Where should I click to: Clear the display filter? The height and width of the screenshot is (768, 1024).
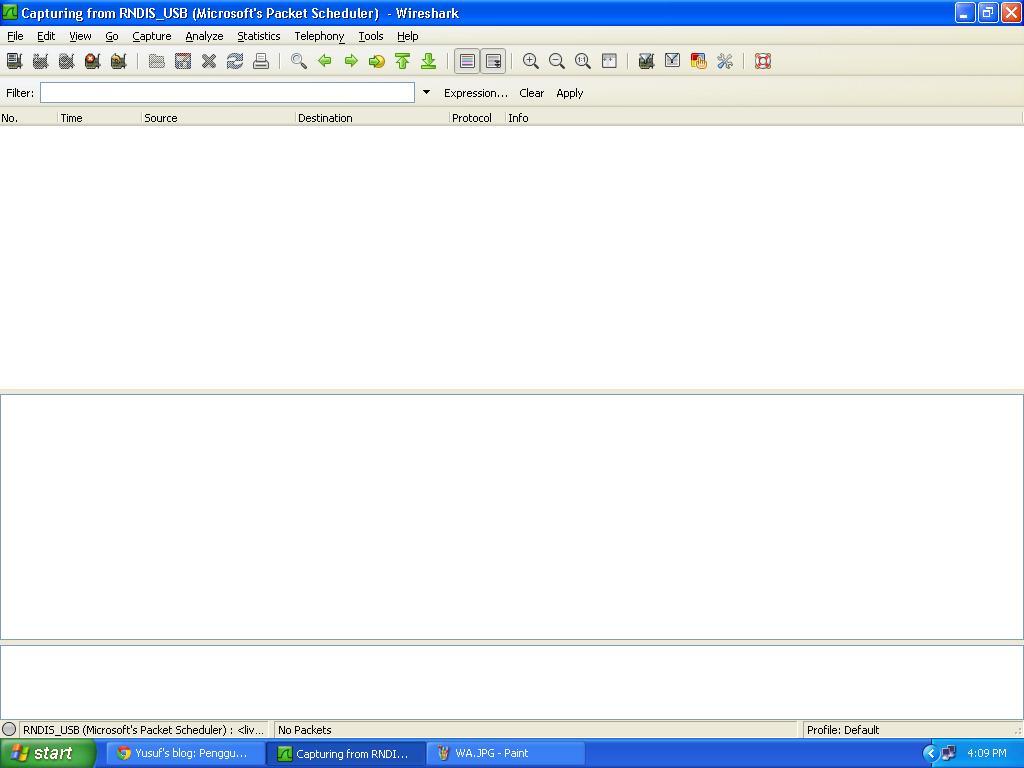click(532, 93)
